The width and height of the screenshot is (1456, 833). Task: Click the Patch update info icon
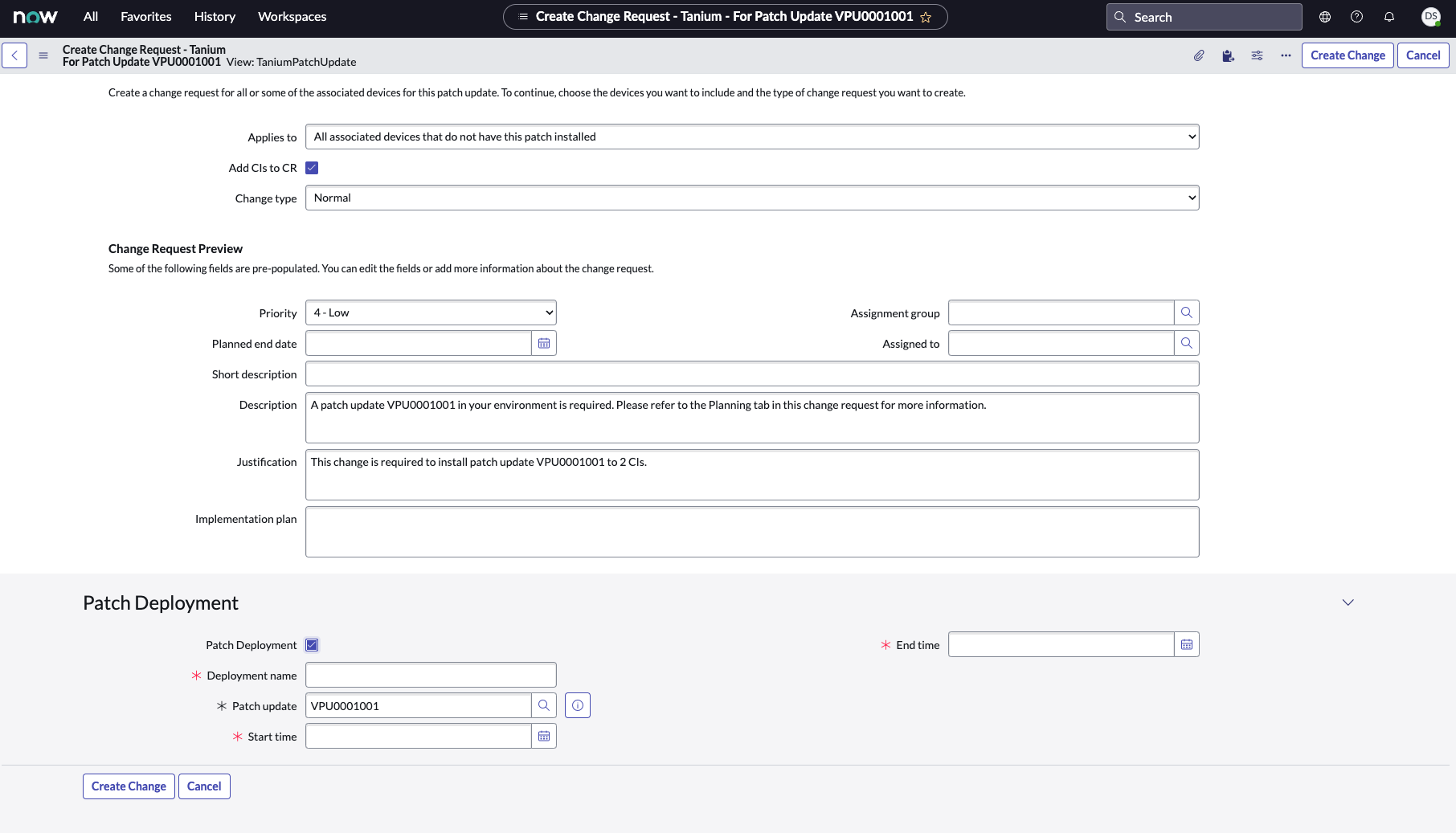pos(578,706)
